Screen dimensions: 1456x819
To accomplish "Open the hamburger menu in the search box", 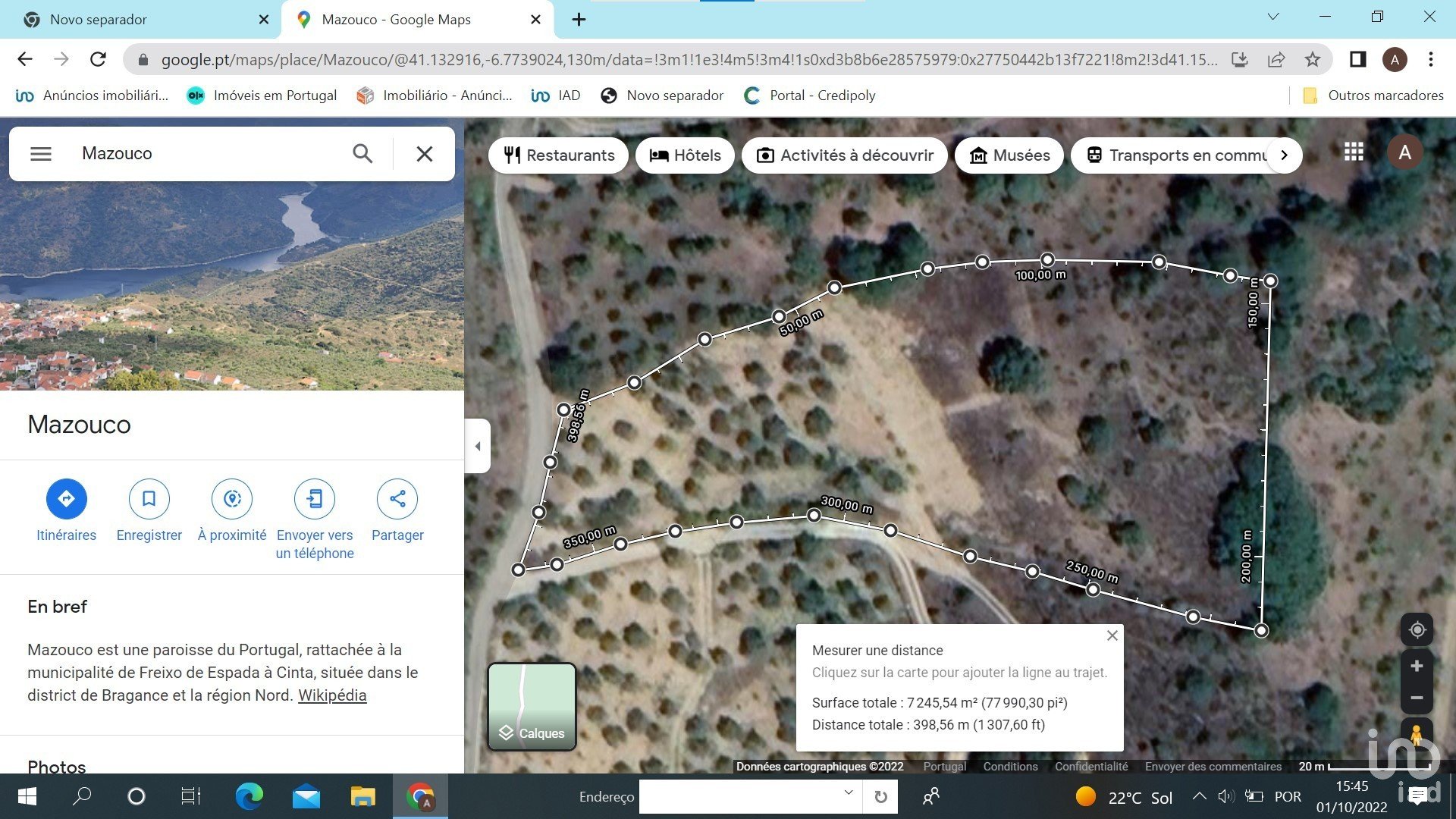I will point(41,154).
